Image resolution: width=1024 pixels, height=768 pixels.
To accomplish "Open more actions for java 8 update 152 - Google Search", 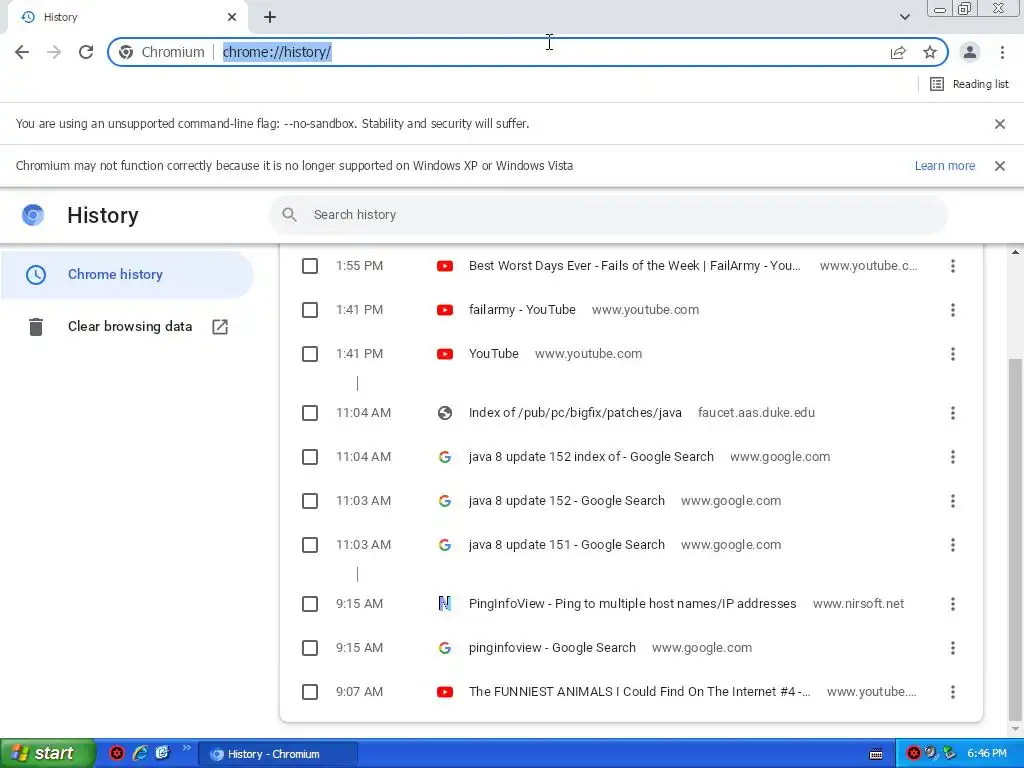I will click(x=953, y=501).
